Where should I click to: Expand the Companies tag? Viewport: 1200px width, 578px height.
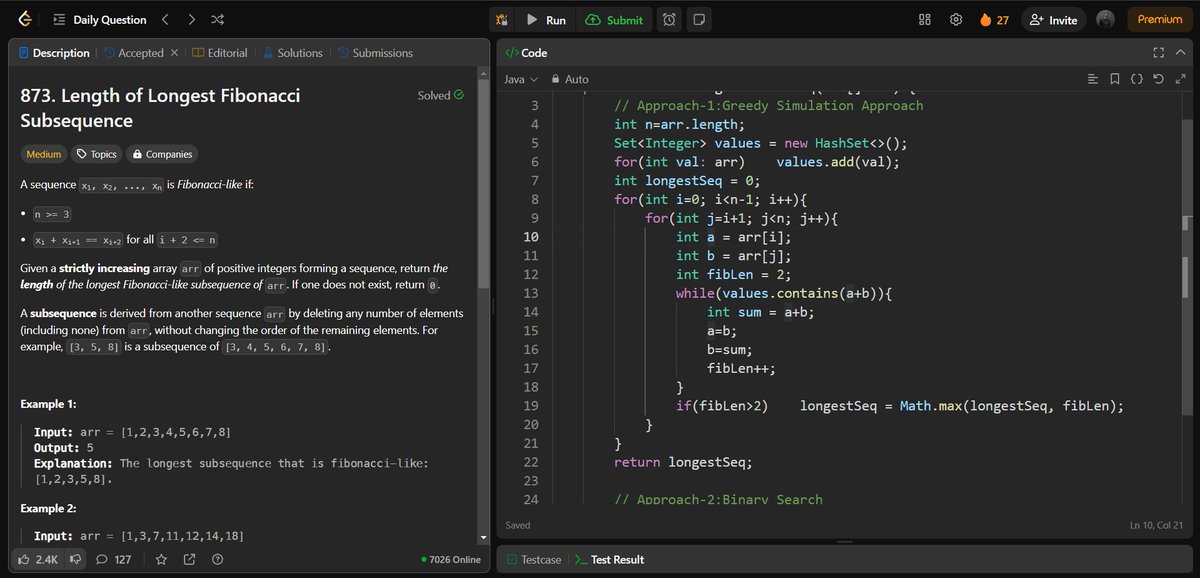coord(162,154)
